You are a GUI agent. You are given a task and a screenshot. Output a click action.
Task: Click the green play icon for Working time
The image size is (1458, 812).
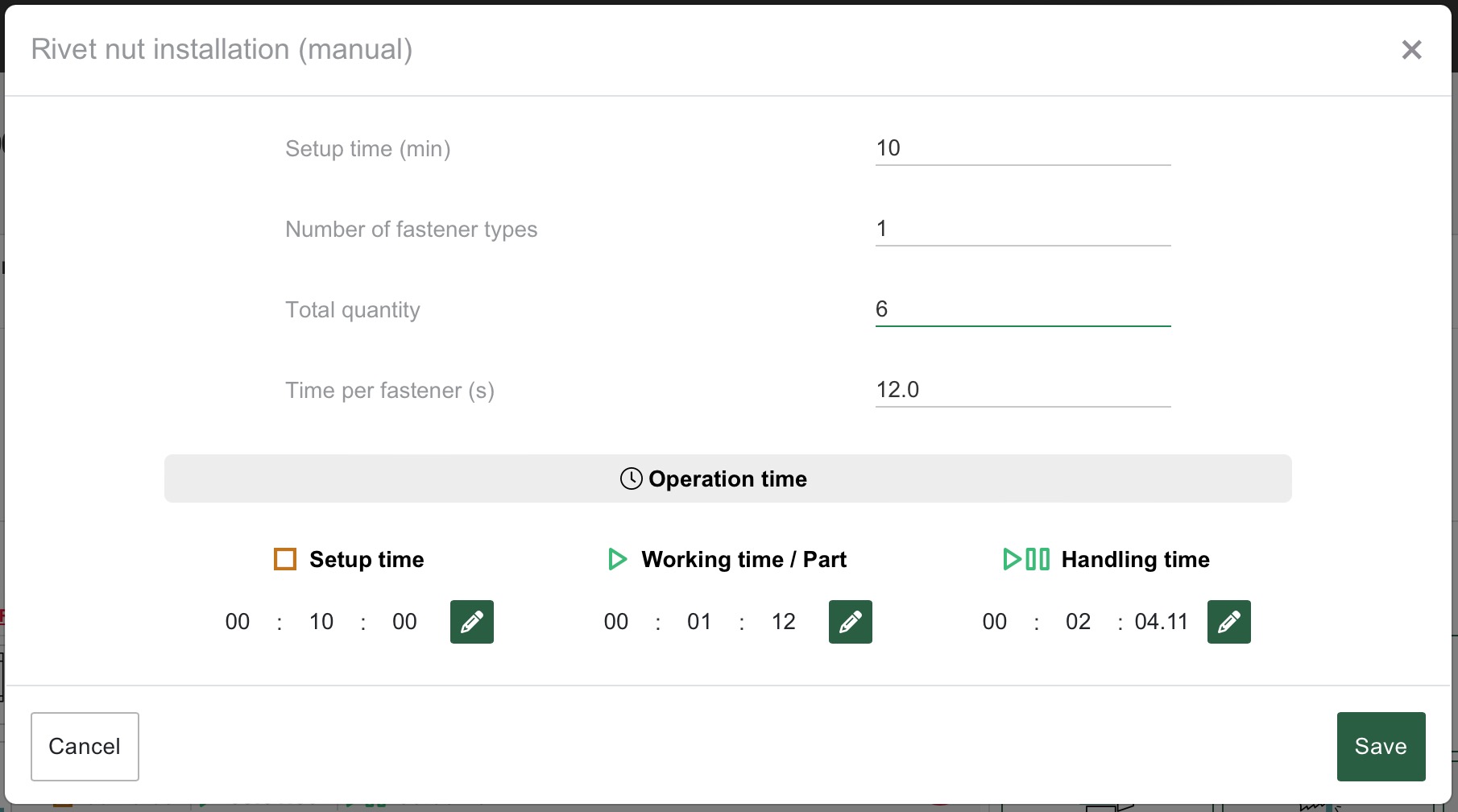pyautogui.click(x=617, y=559)
